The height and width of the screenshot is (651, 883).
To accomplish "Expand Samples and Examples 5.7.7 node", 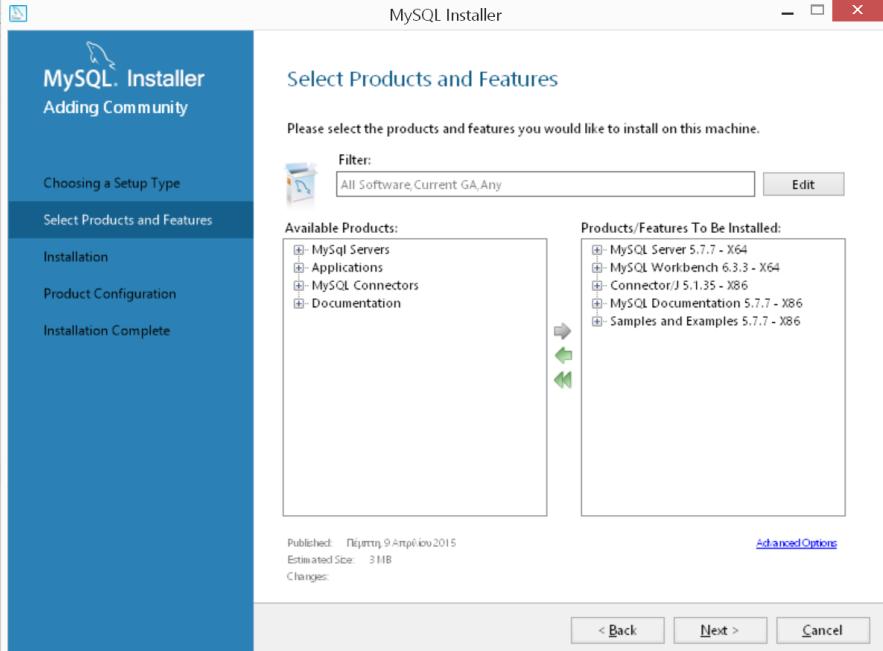I will [x=597, y=322].
